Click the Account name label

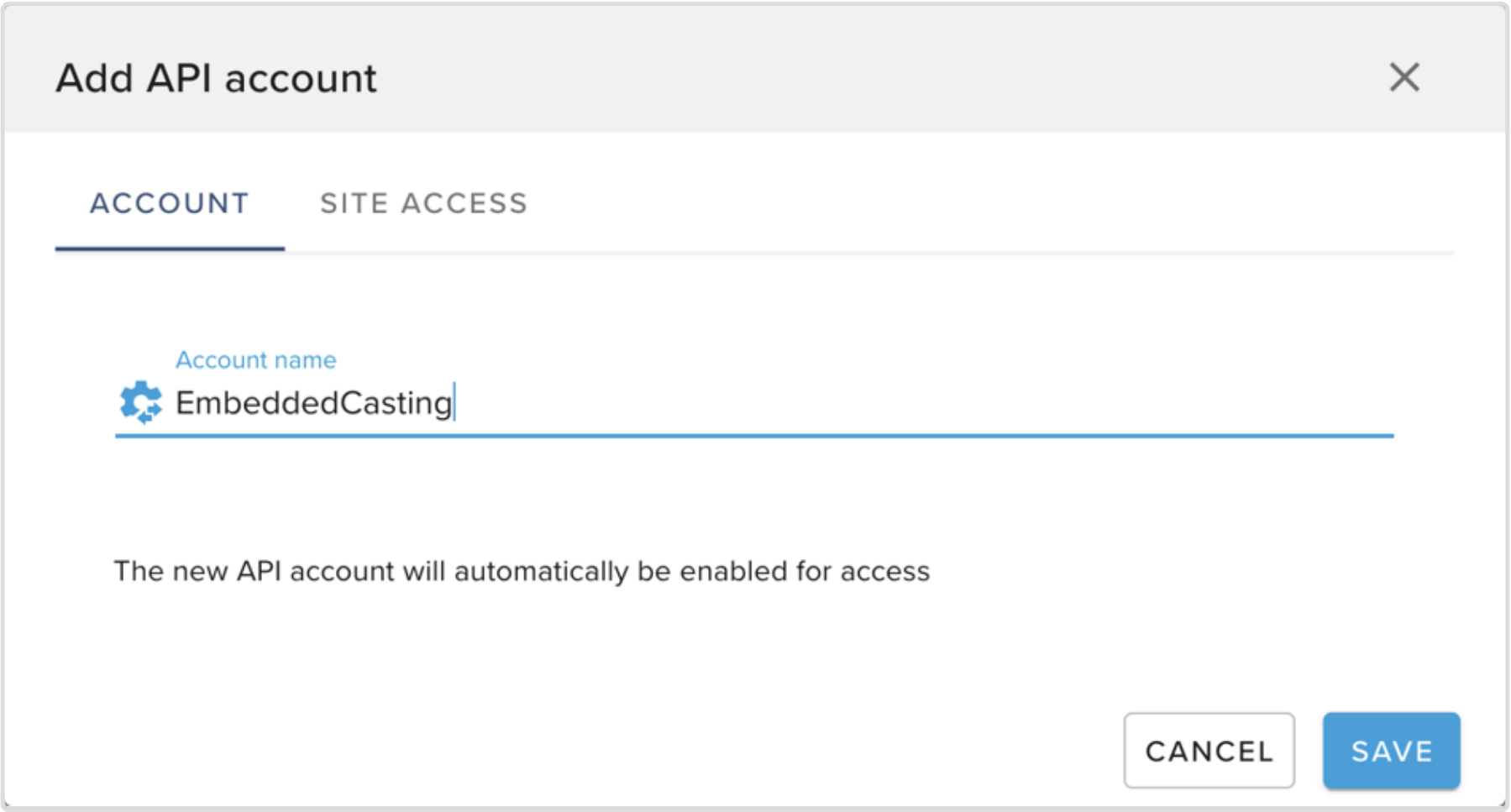(x=255, y=359)
